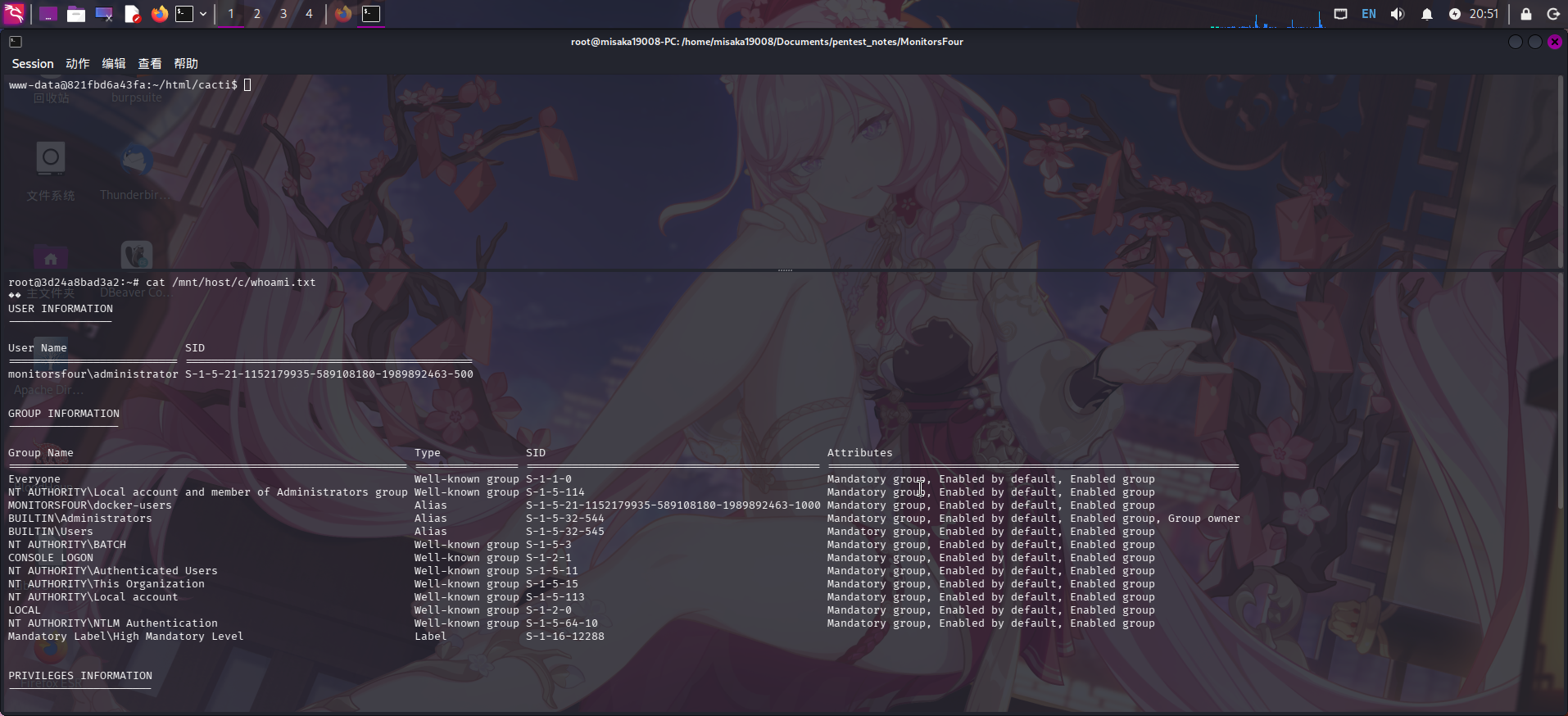
Task: Open the Session menu
Action: 33,64
